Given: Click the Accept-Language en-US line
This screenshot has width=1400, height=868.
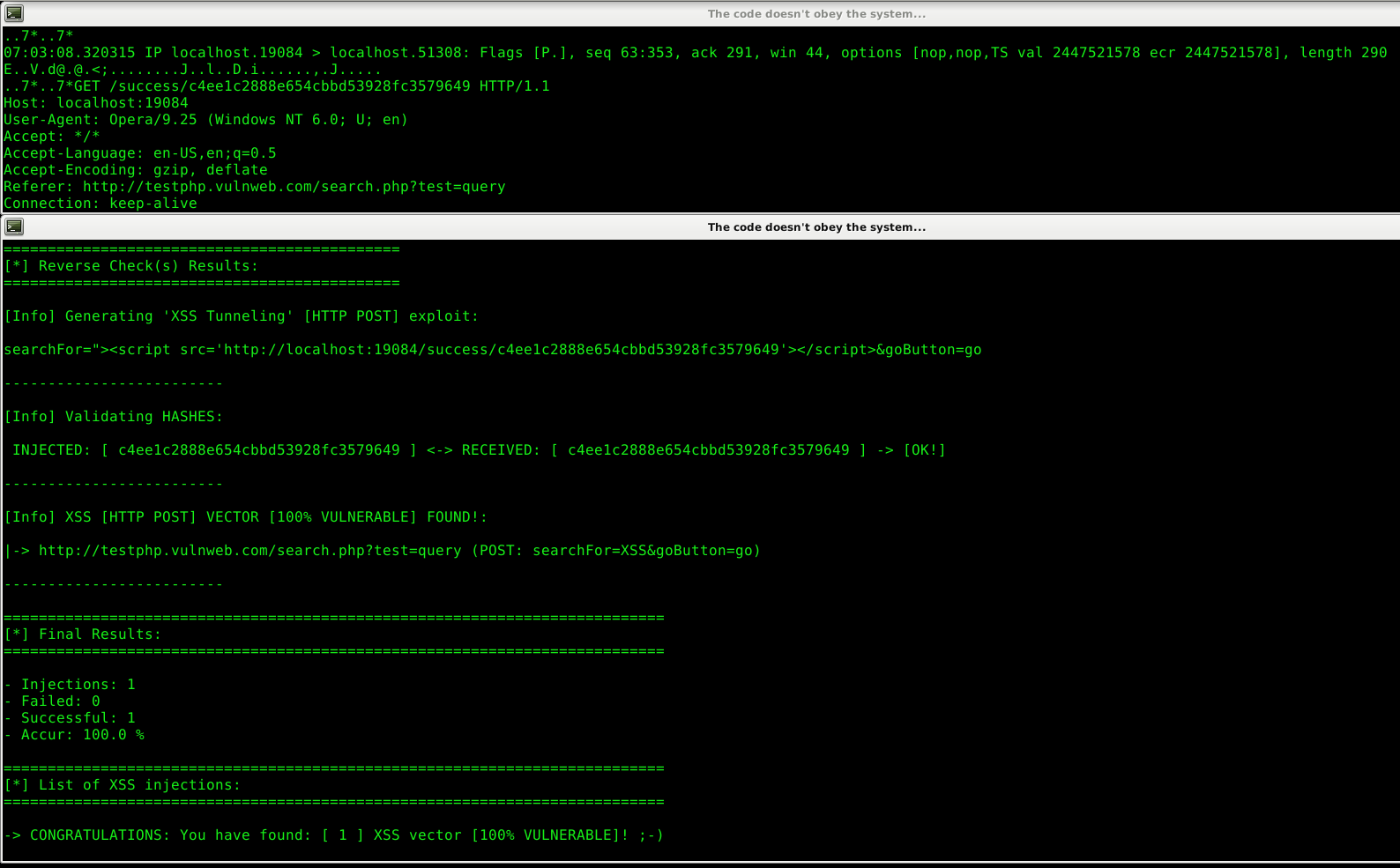Looking at the screenshot, I should pyautogui.click(x=140, y=153).
